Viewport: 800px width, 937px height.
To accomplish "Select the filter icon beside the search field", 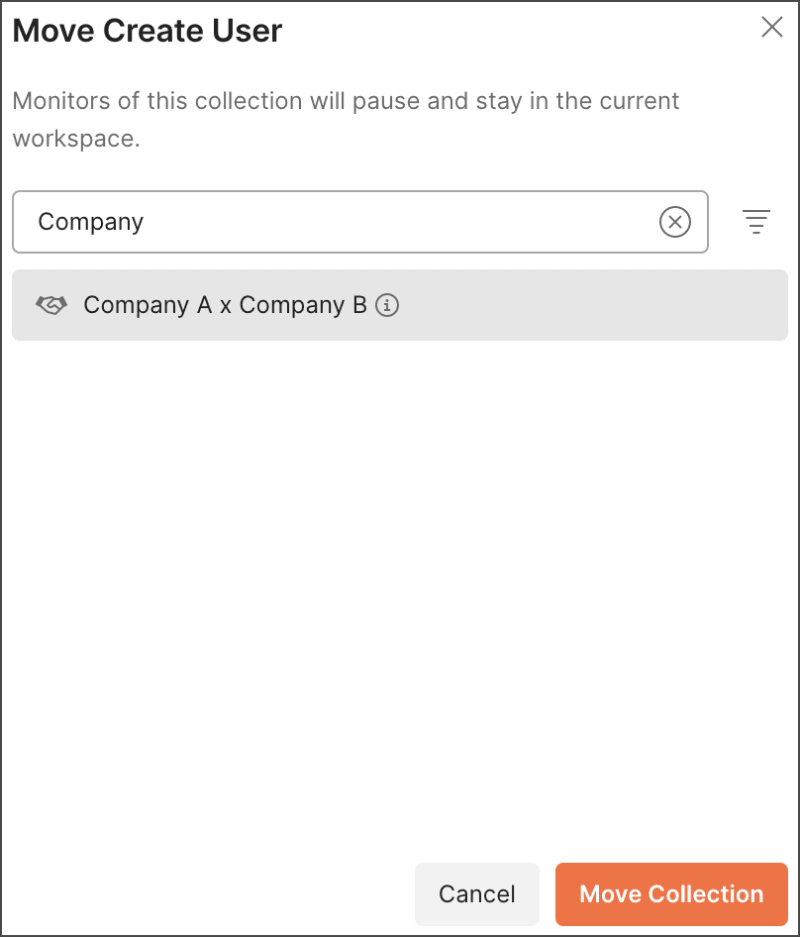I will pos(757,222).
